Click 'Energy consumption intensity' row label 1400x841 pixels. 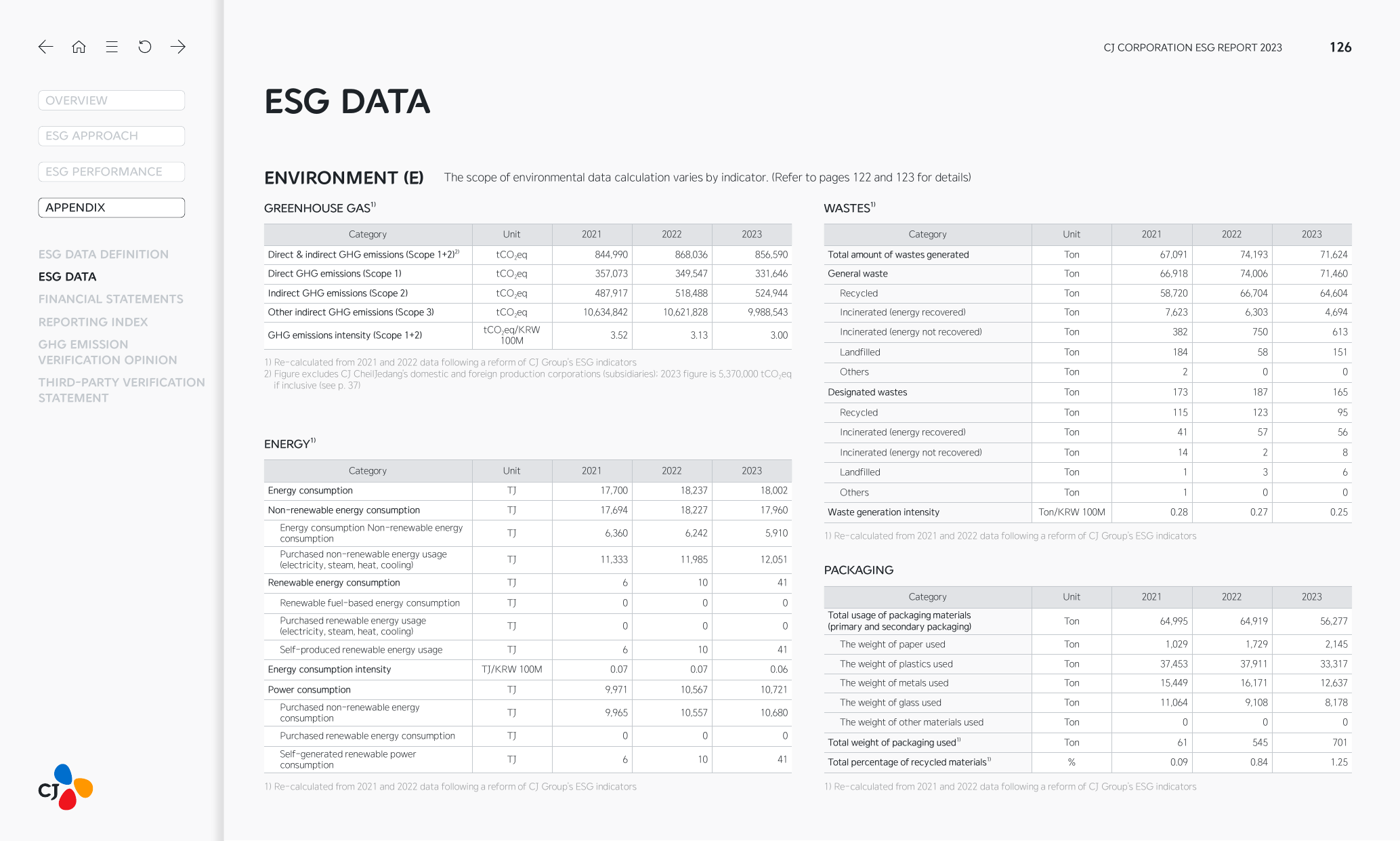[329, 670]
